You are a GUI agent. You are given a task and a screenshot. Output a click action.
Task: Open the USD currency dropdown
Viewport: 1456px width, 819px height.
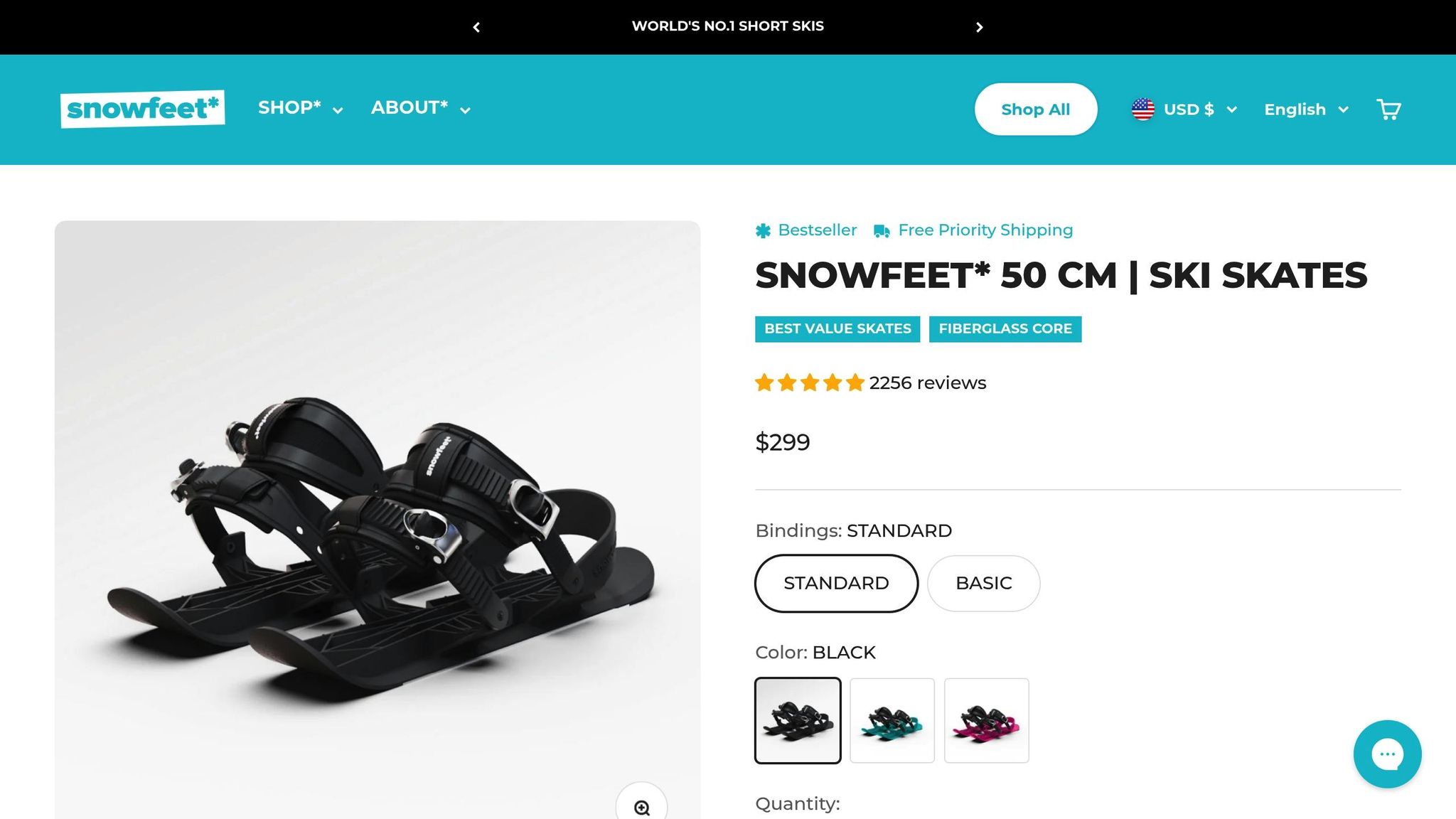(x=1189, y=109)
